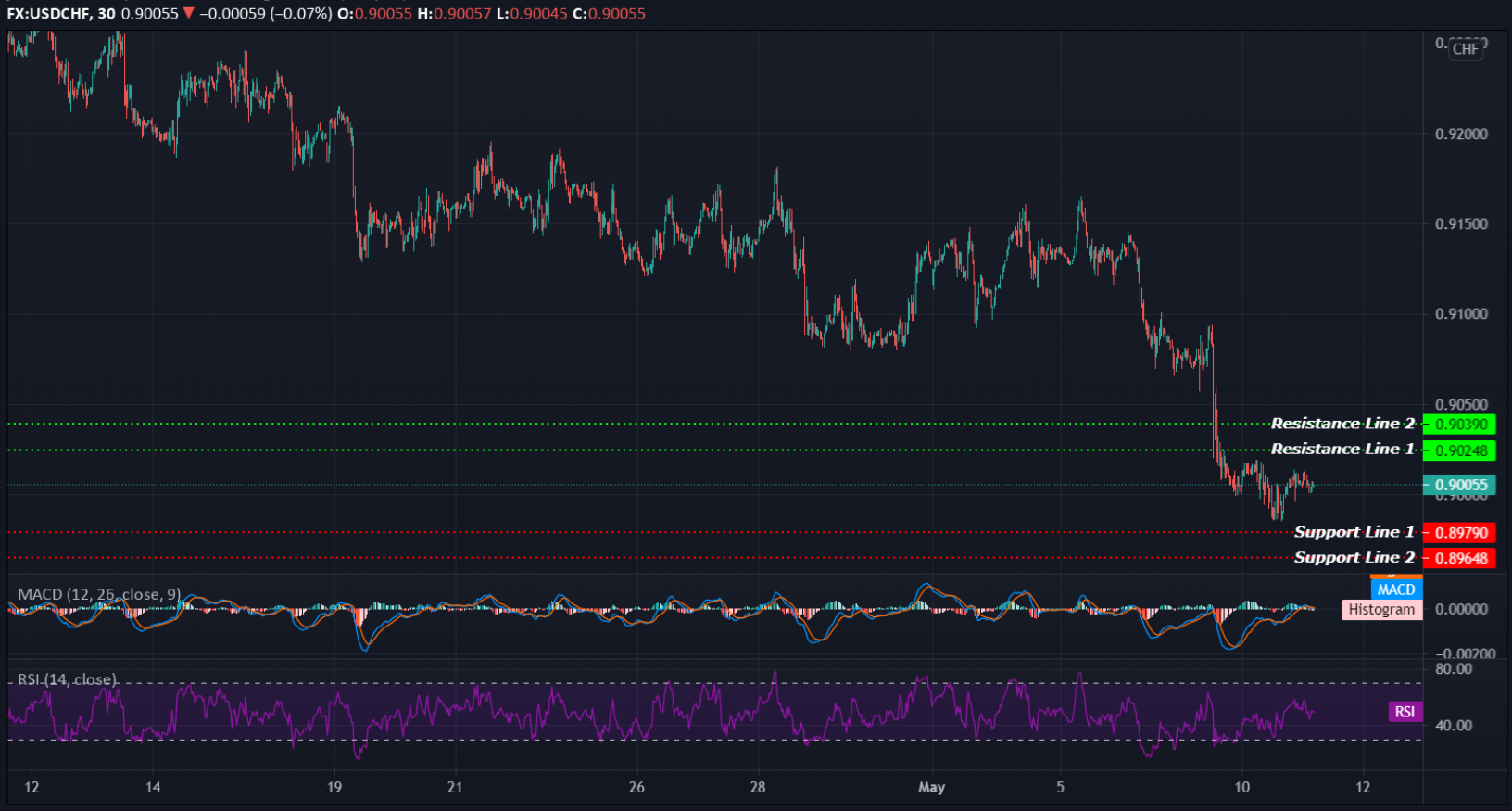Click the 14 date on time axis
Screen dimensions: 1512x811
click(x=153, y=788)
